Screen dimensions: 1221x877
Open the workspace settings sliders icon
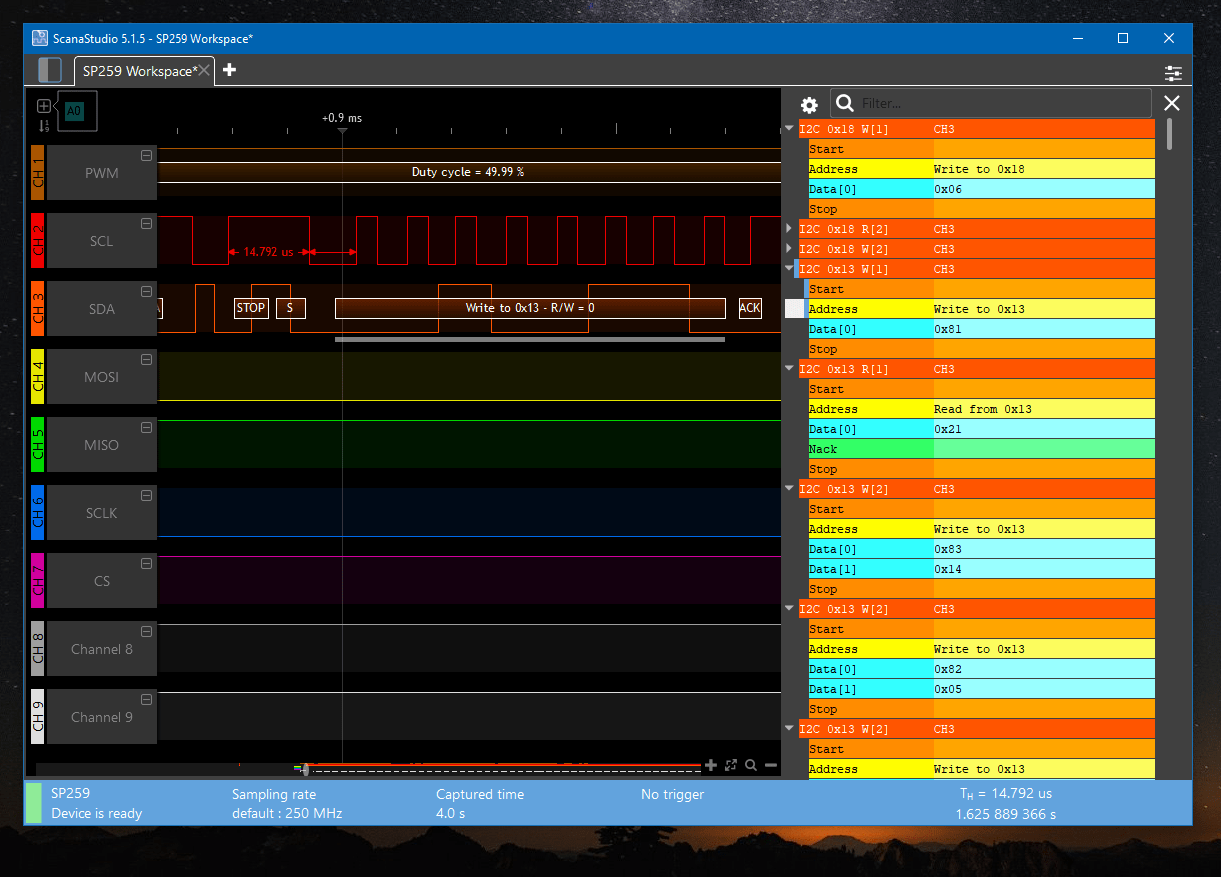[1173, 73]
